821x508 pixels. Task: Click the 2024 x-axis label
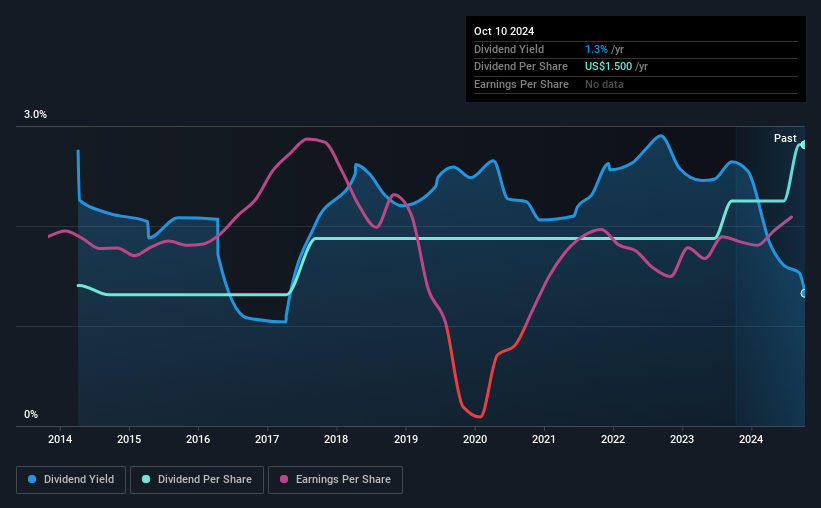[751, 439]
